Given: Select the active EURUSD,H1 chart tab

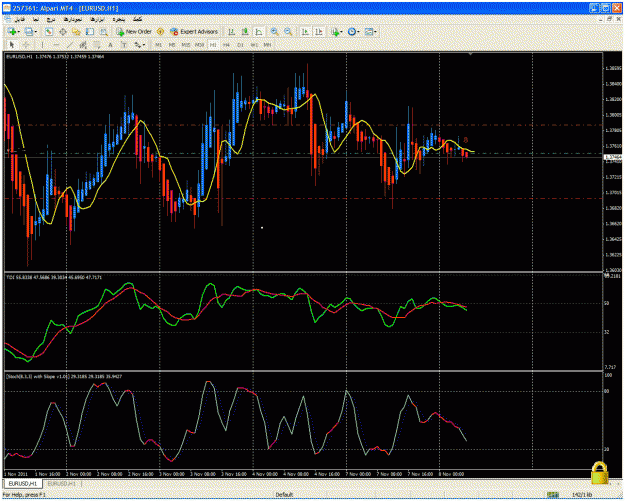Looking at the screenshot, I should (x=23, y=483).
